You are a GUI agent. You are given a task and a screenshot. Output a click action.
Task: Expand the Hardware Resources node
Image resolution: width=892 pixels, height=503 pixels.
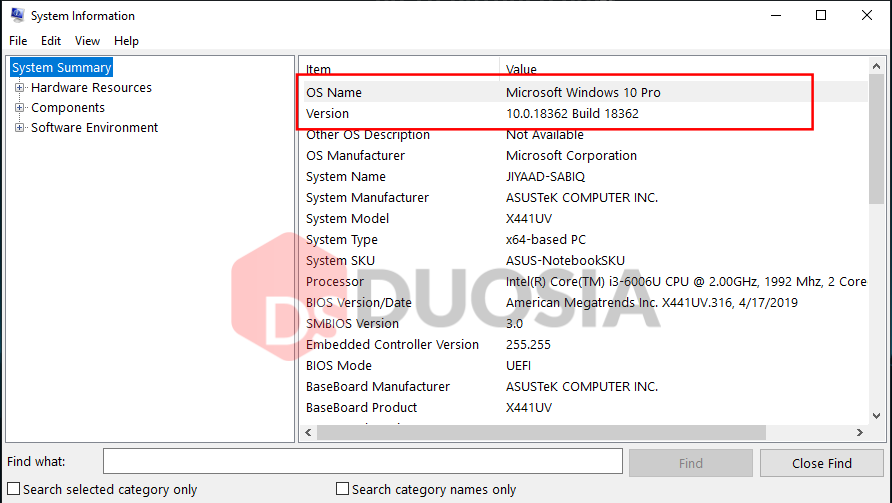[x=19, y=88]
